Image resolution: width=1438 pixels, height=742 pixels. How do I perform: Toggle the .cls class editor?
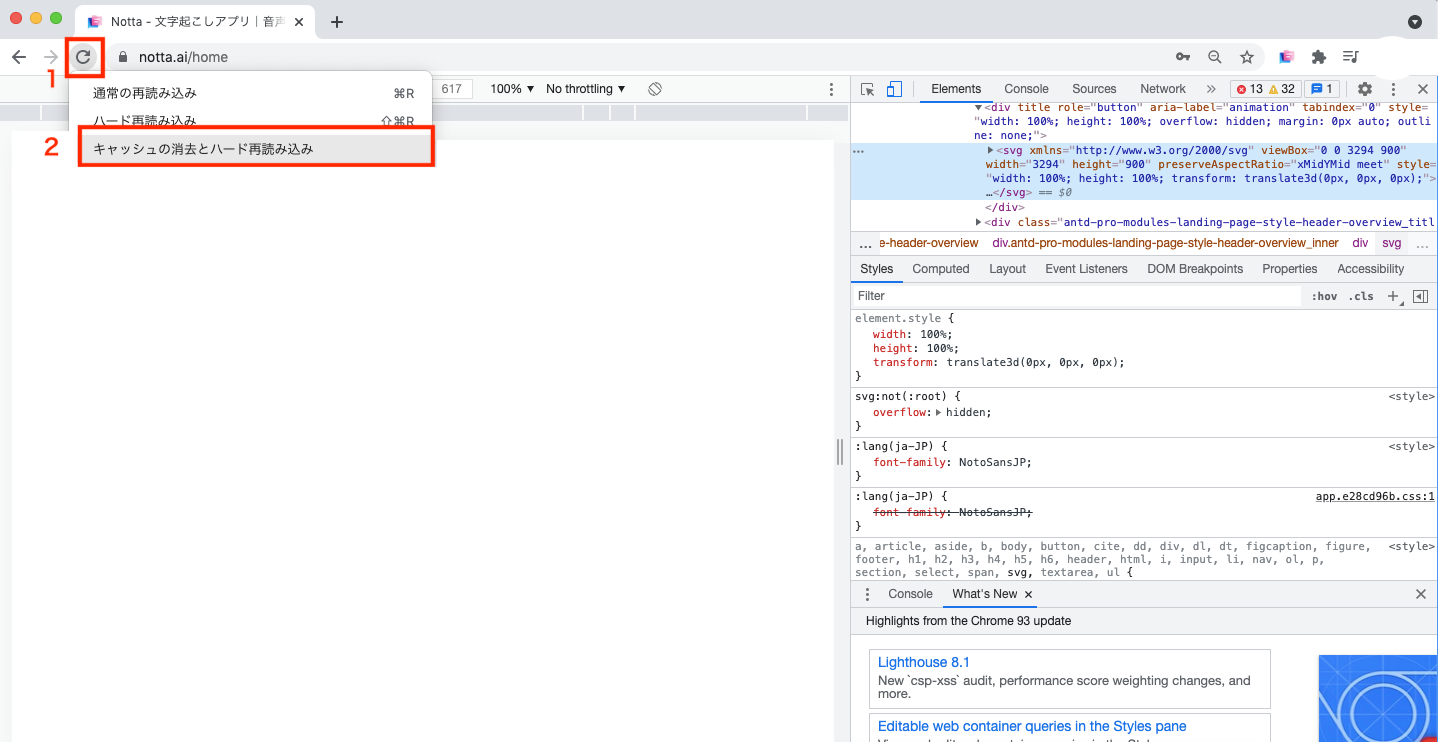pos(1361,296)
